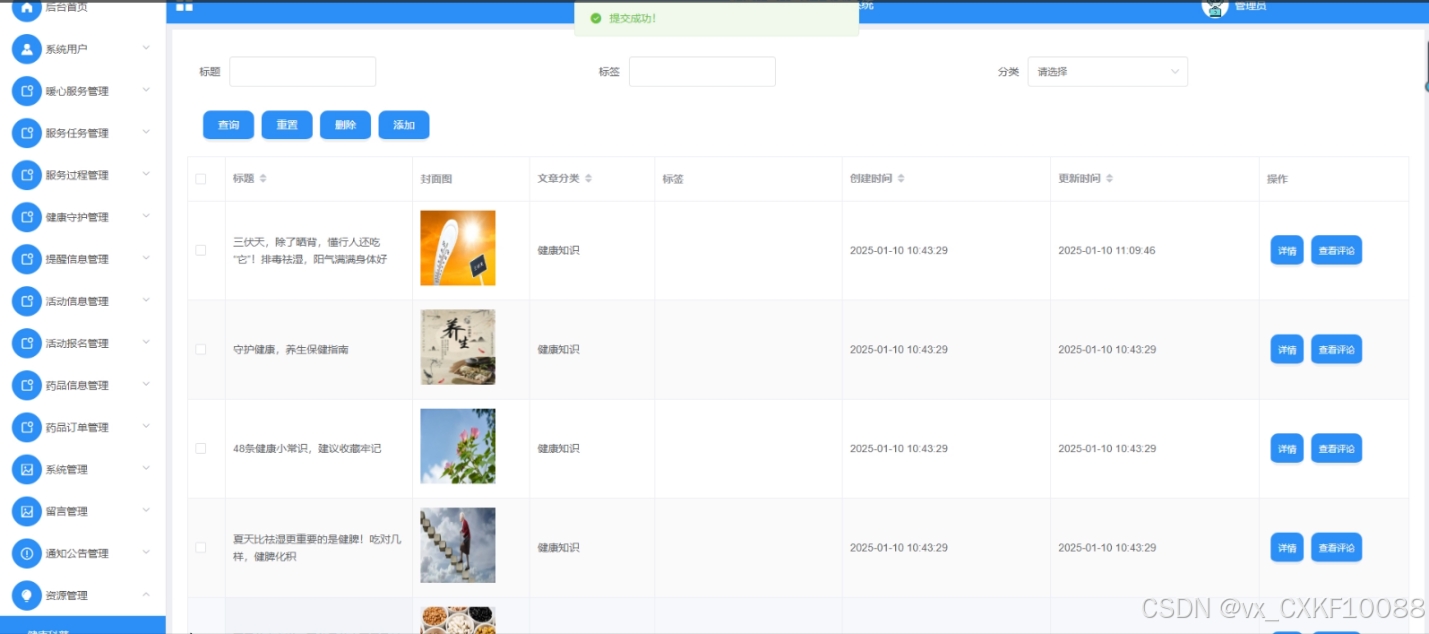The image size is (1429, 634).
Task: Click the 健康守护管理 sidebar icon
Action: click(x=26, y=217)
